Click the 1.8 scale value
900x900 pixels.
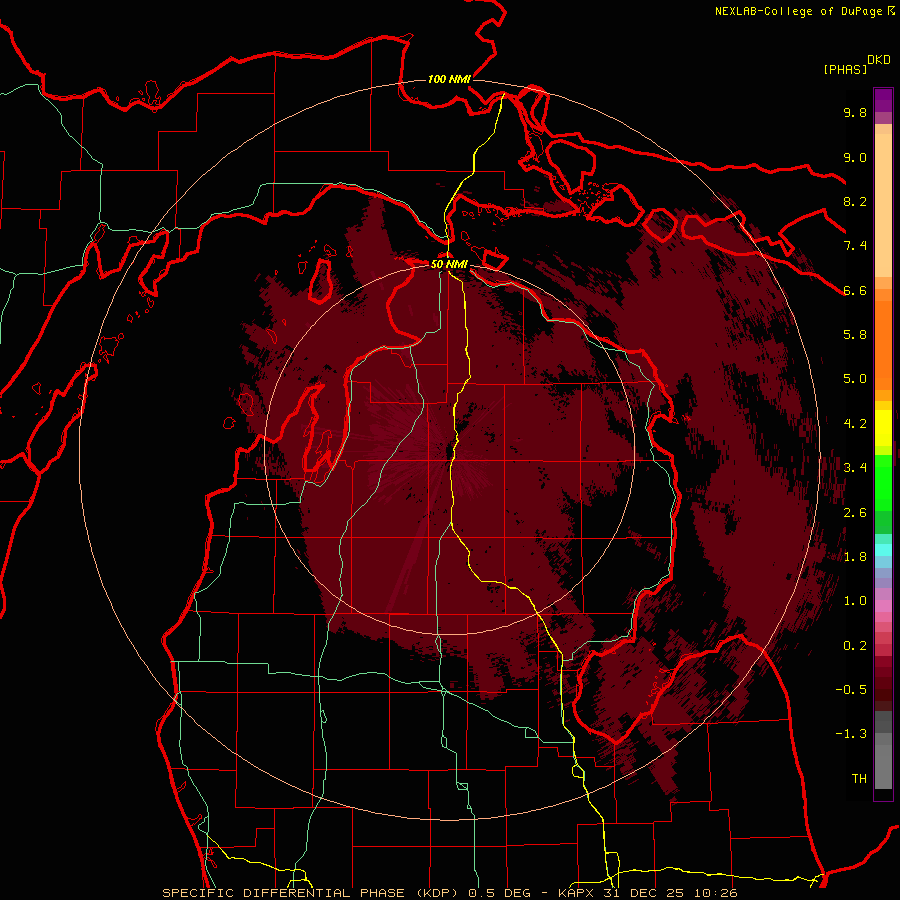point(855,557)
